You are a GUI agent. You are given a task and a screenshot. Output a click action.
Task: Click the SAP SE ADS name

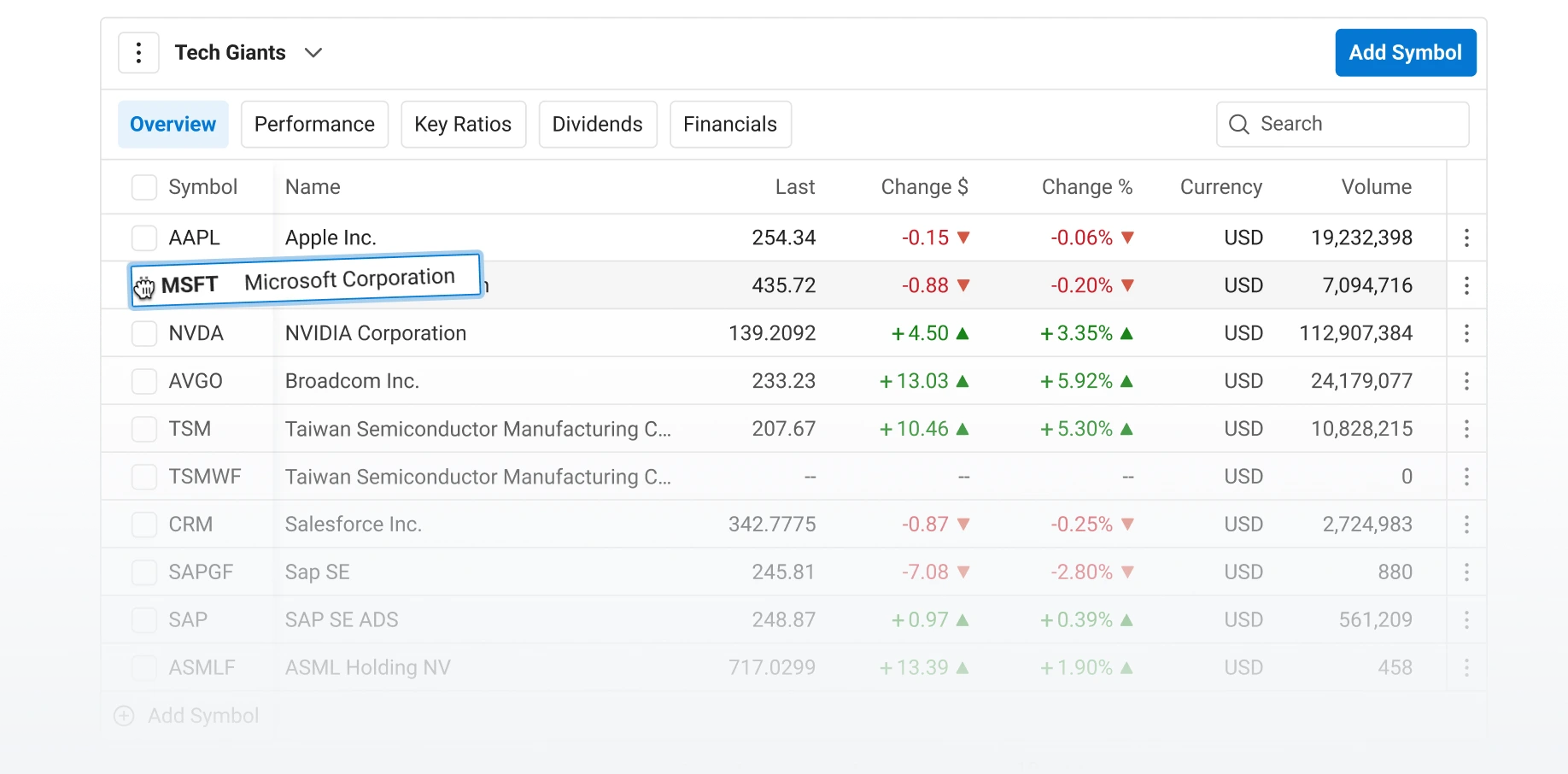(342, 620)
